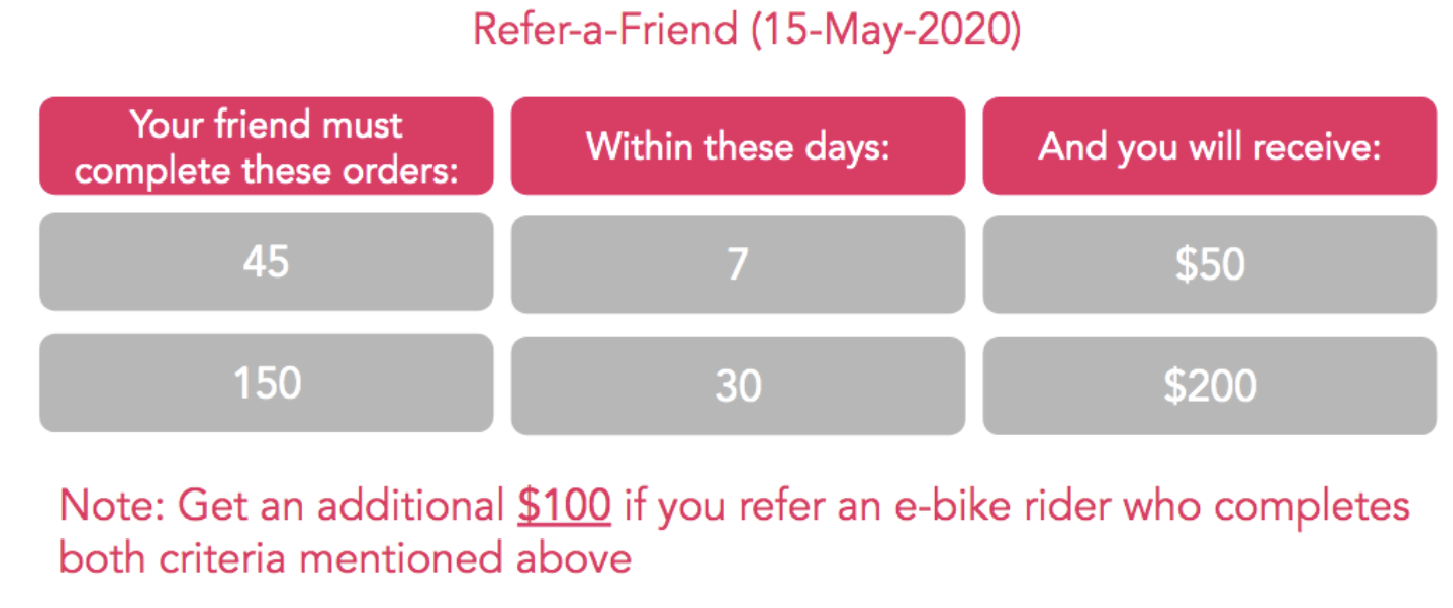1453x608 pixels.
Task: Click the underlined $100 bonus amount
Action: [x=564, y=507]
